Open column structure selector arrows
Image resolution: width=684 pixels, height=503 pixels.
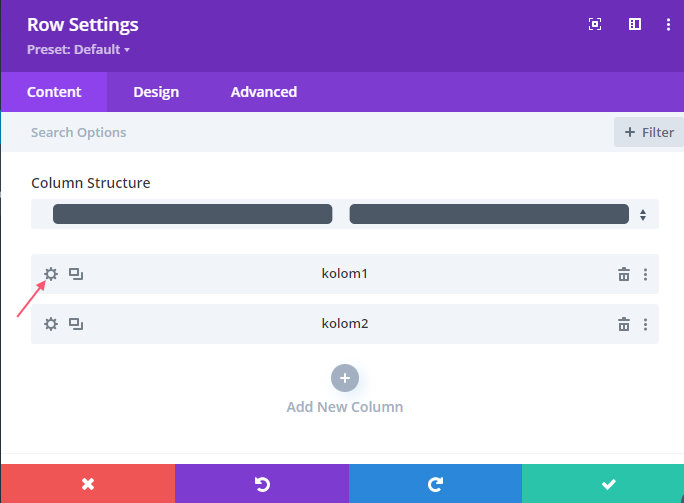643,215
